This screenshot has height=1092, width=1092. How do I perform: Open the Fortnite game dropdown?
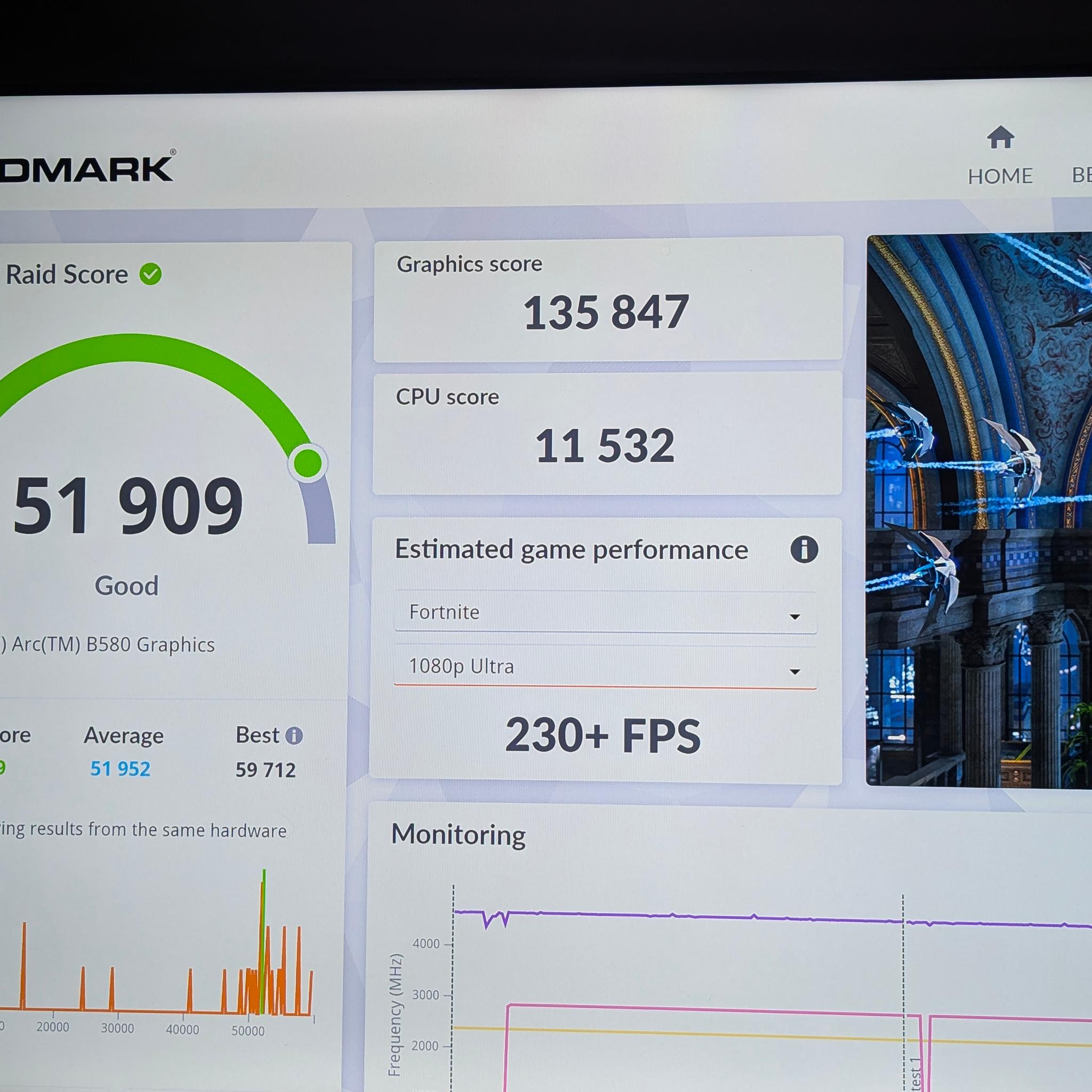605,613
